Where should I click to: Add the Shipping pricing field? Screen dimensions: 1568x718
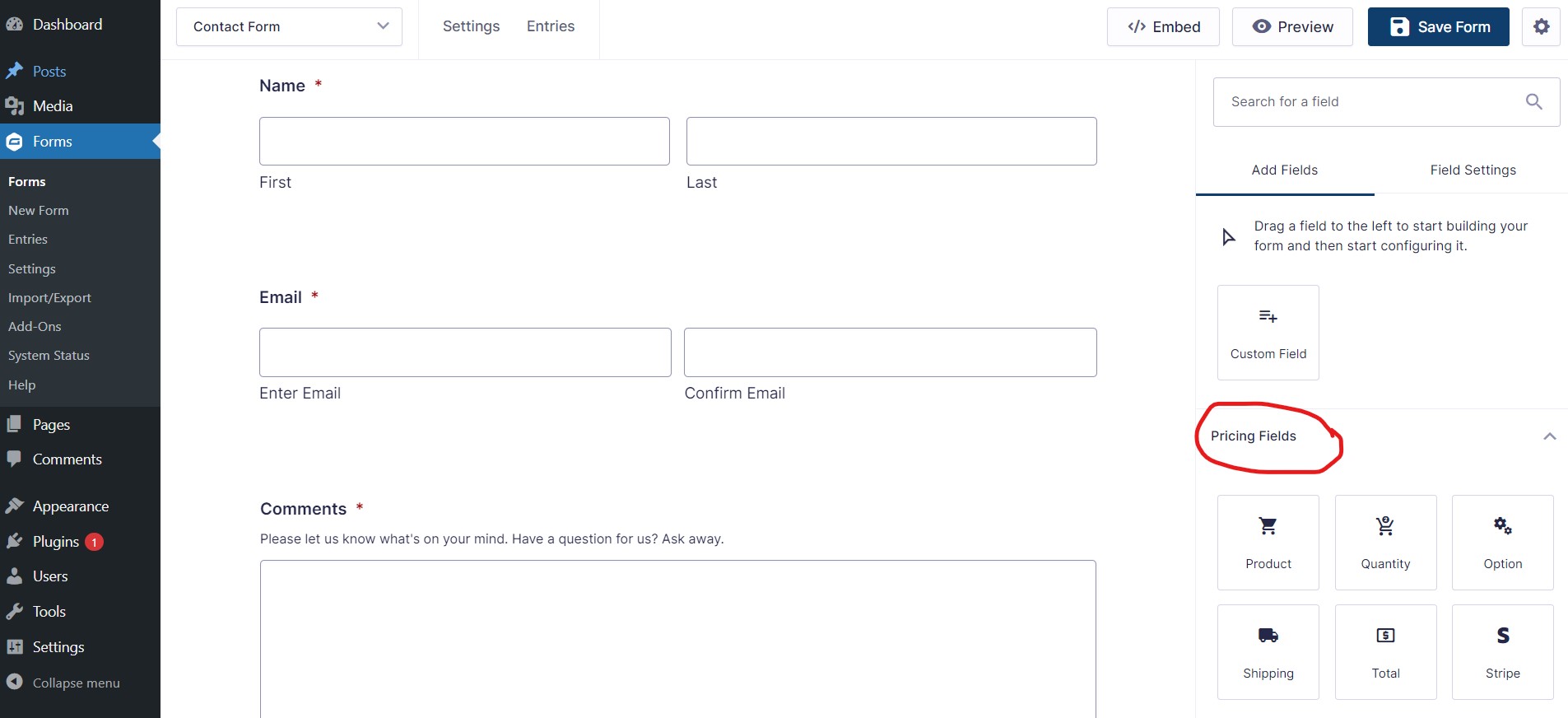coord(1268,652)
